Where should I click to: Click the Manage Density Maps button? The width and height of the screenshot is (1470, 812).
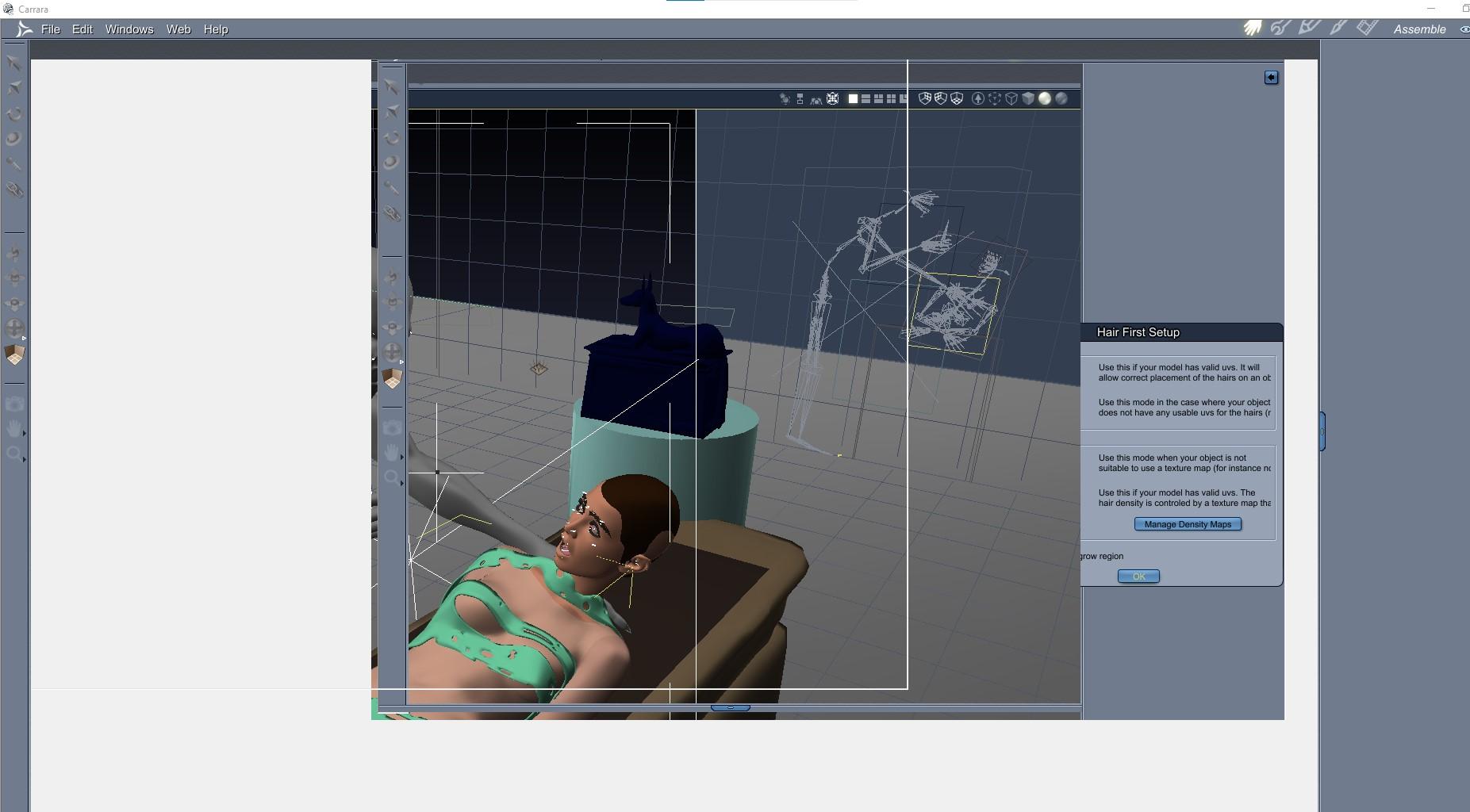(1188, 524)
